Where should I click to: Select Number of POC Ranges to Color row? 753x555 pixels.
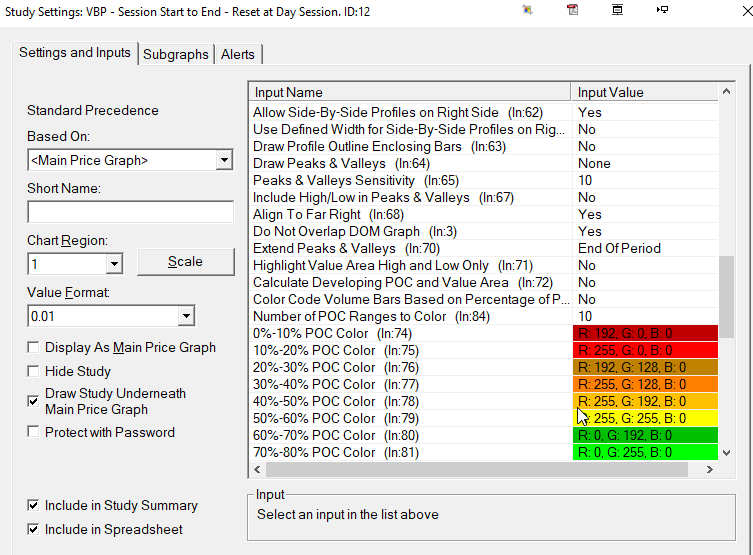484,316
